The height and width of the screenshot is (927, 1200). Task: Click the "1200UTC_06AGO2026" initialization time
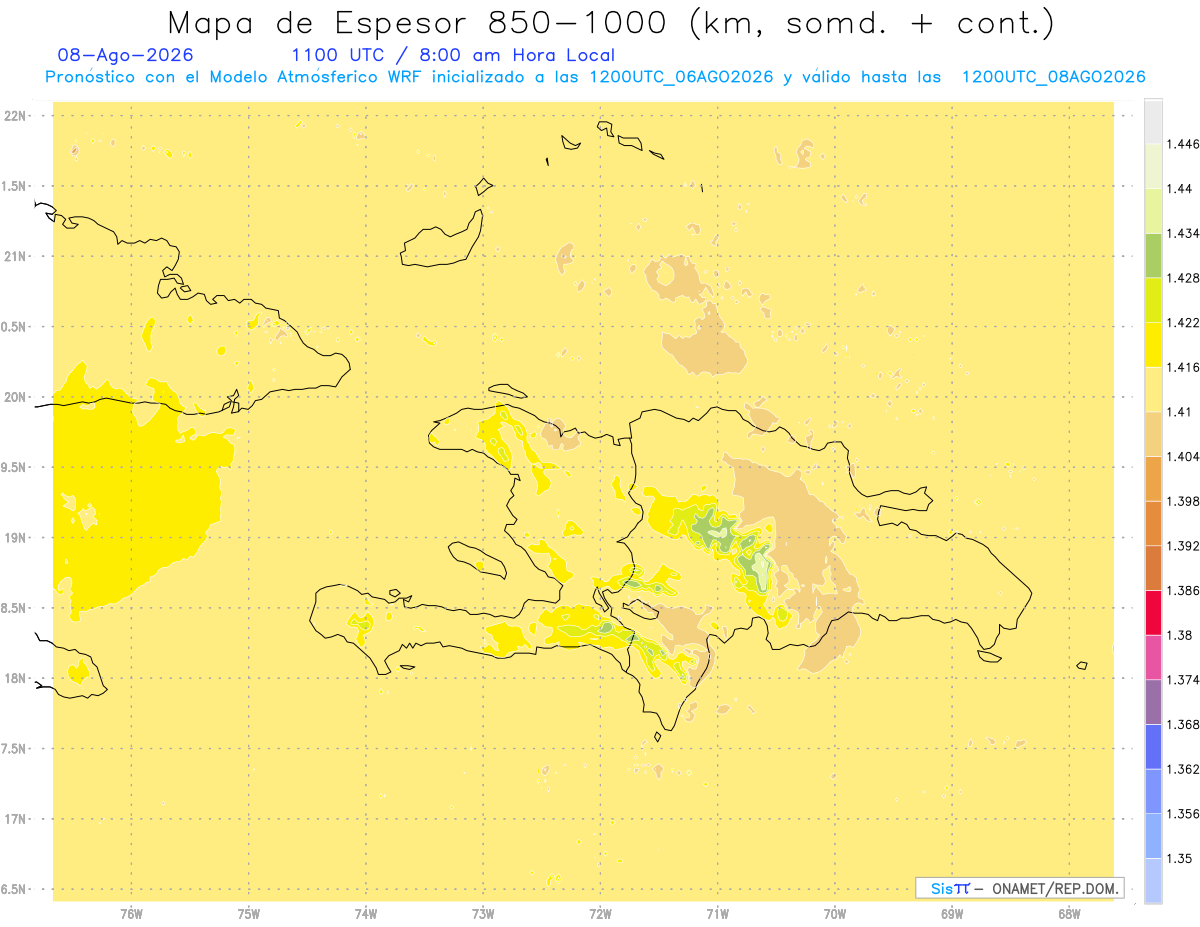(x=681, y=77)
